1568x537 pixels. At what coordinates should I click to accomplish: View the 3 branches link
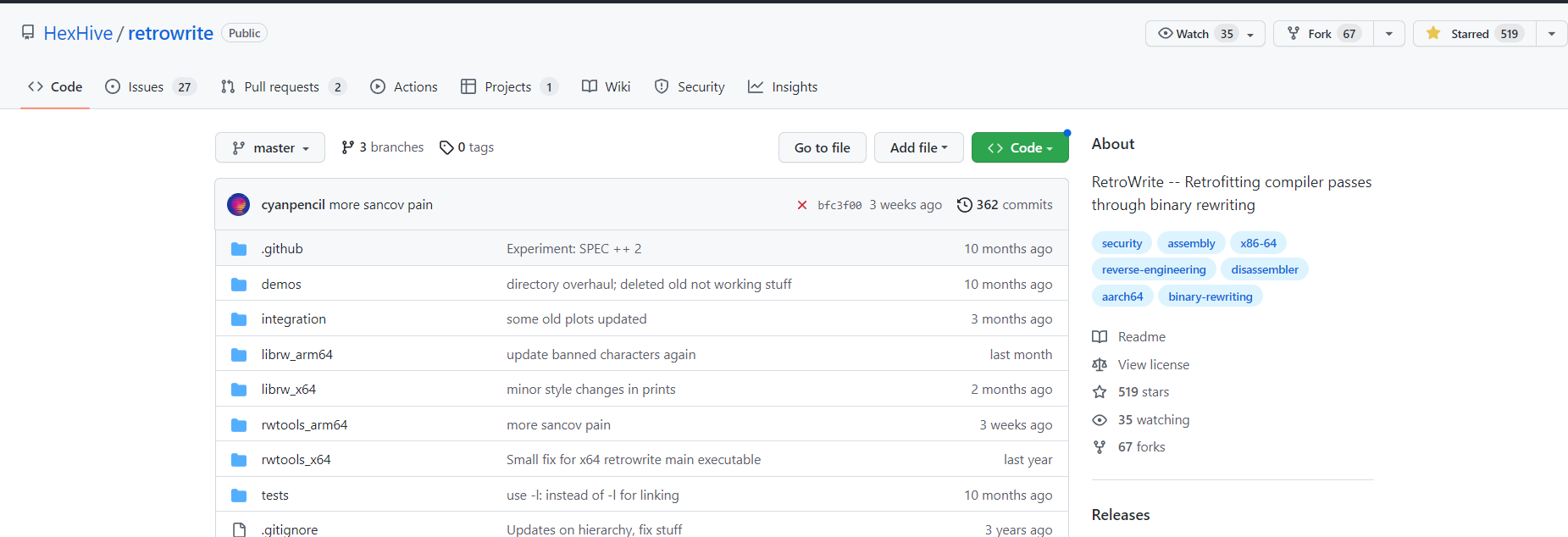point(382,147)
